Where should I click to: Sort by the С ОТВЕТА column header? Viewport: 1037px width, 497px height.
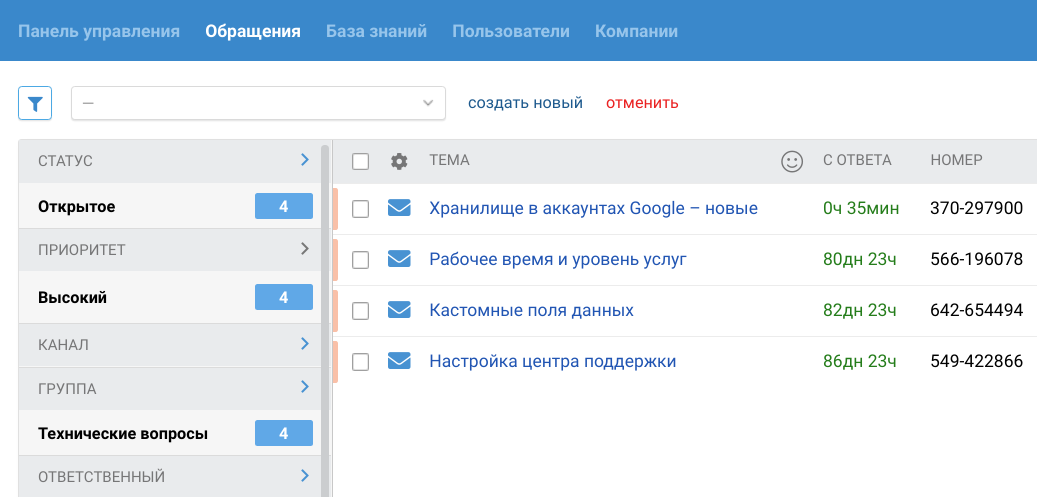857,160
